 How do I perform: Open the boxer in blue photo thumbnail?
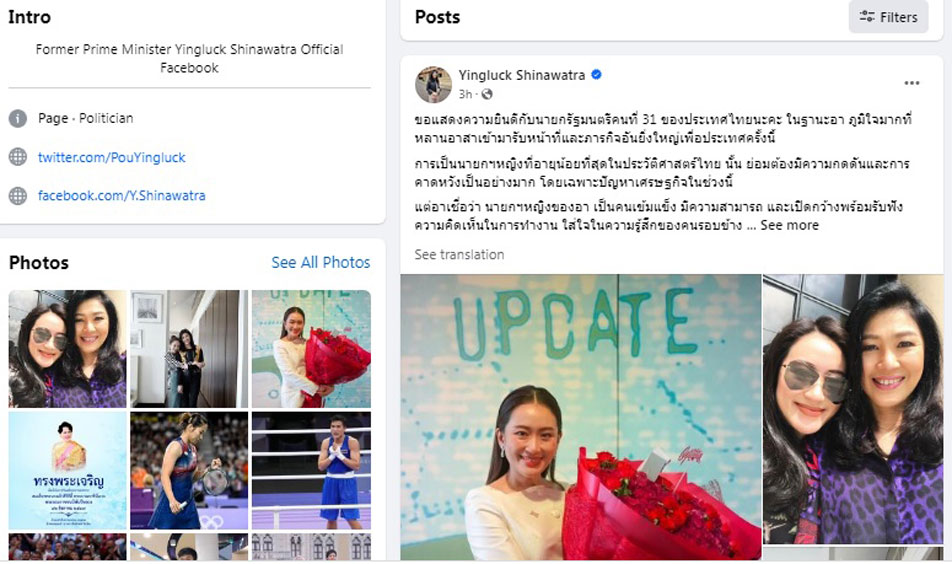311,471
